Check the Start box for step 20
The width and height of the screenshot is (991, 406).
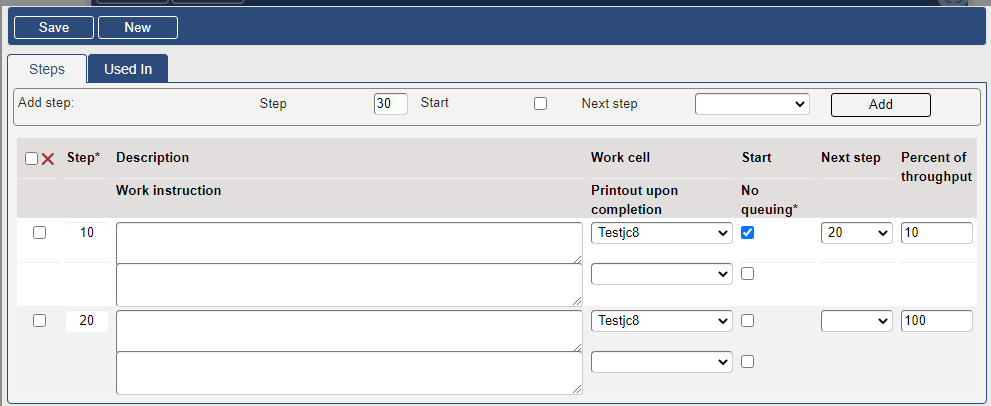pos(748,321)
